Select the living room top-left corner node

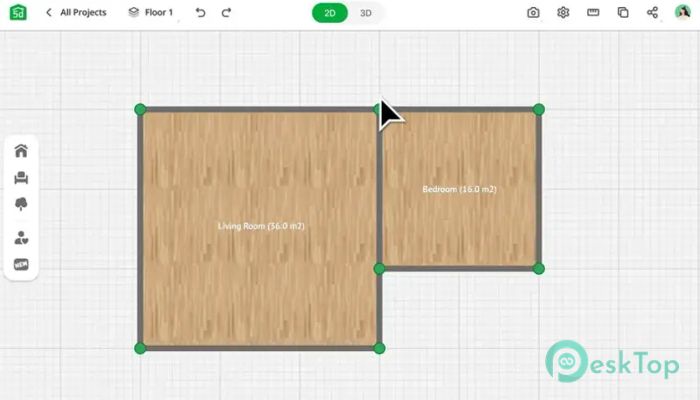pos(140,109)
